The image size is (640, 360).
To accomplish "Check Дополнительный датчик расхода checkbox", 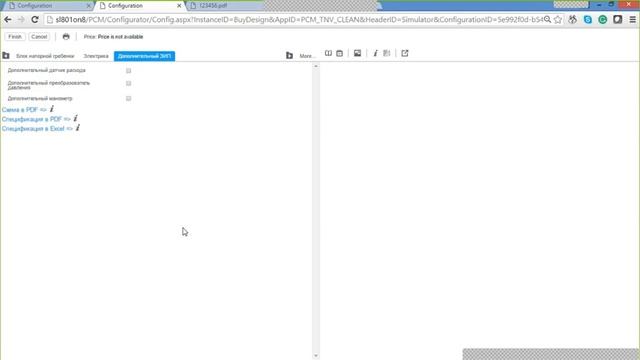I will (129, 71).
